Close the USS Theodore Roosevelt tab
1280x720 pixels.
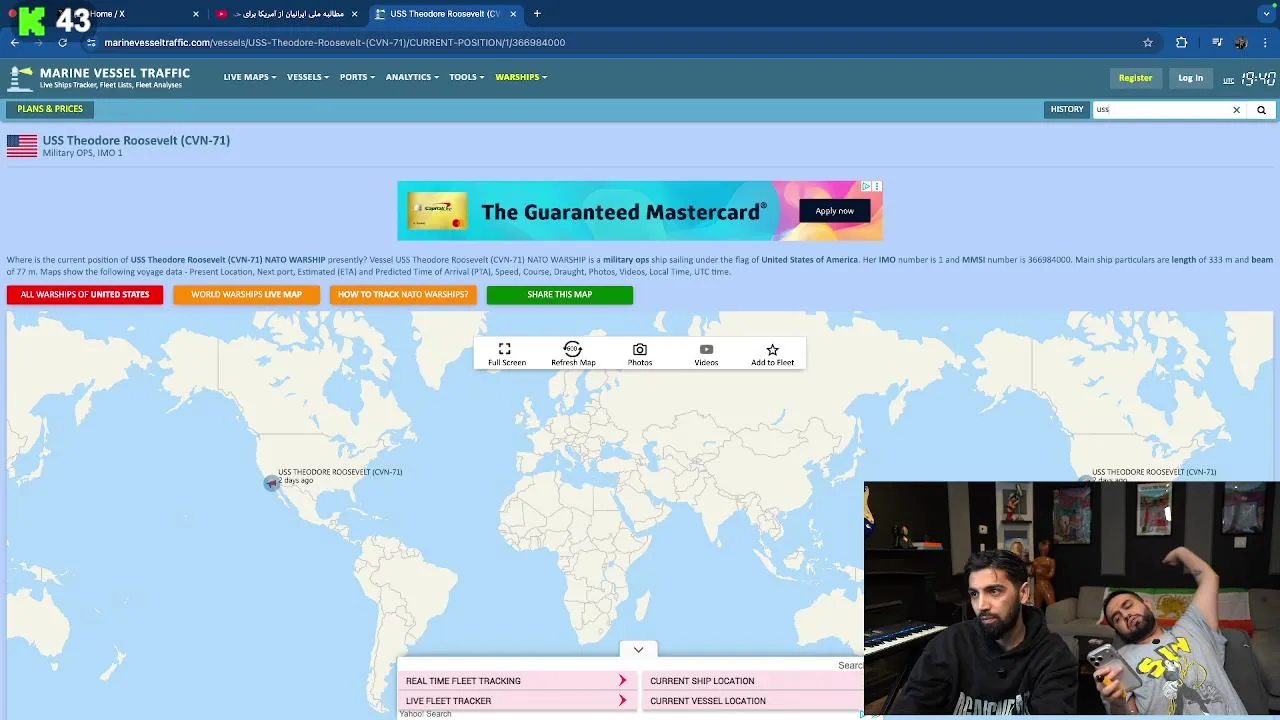pyautogui.click(x=512, y=14)
